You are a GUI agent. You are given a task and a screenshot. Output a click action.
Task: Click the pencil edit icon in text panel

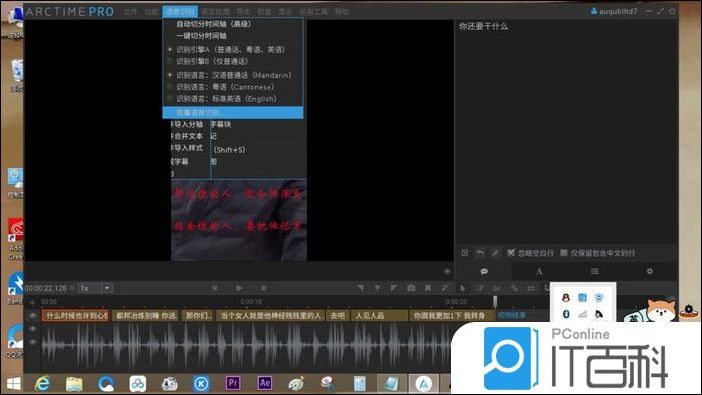tap(495, 253)
